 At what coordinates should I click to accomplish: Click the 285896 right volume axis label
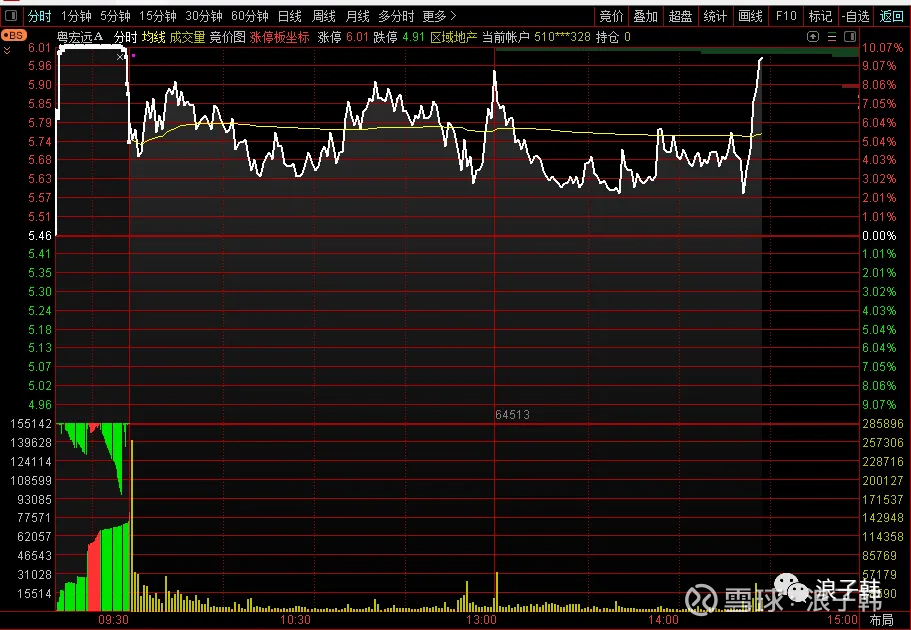tap(883, 424)
